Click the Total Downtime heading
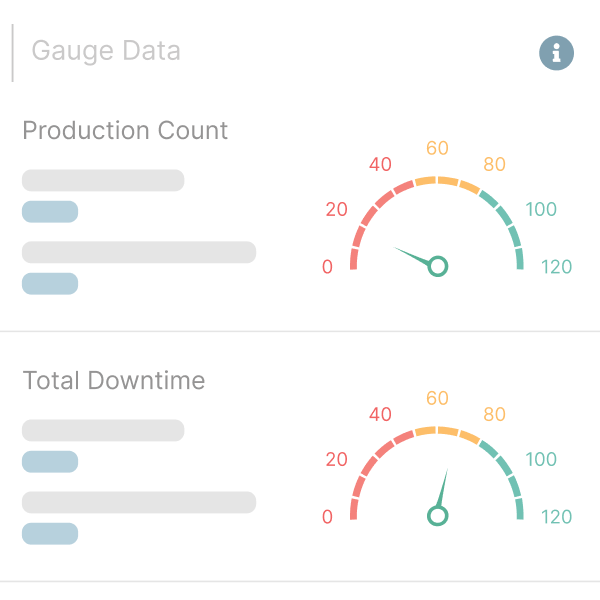This screenshot has width=600, height=600. [x=113, y=381]
